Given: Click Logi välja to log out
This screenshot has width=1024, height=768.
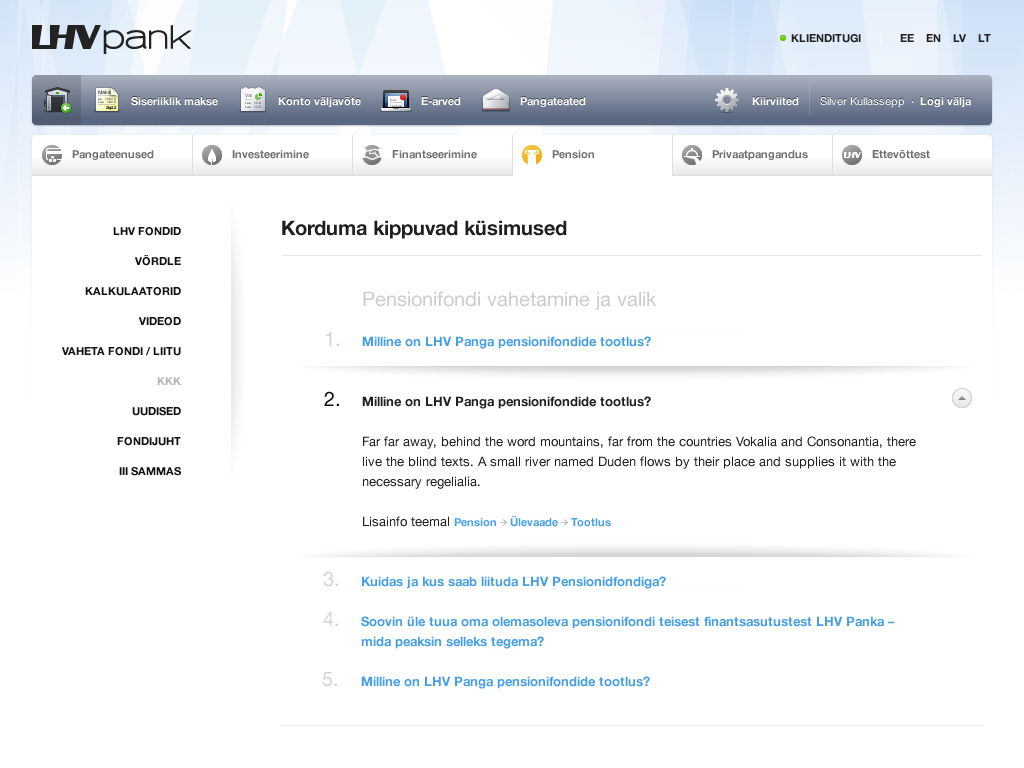Looking at the screenshot, I should point(945,102).
